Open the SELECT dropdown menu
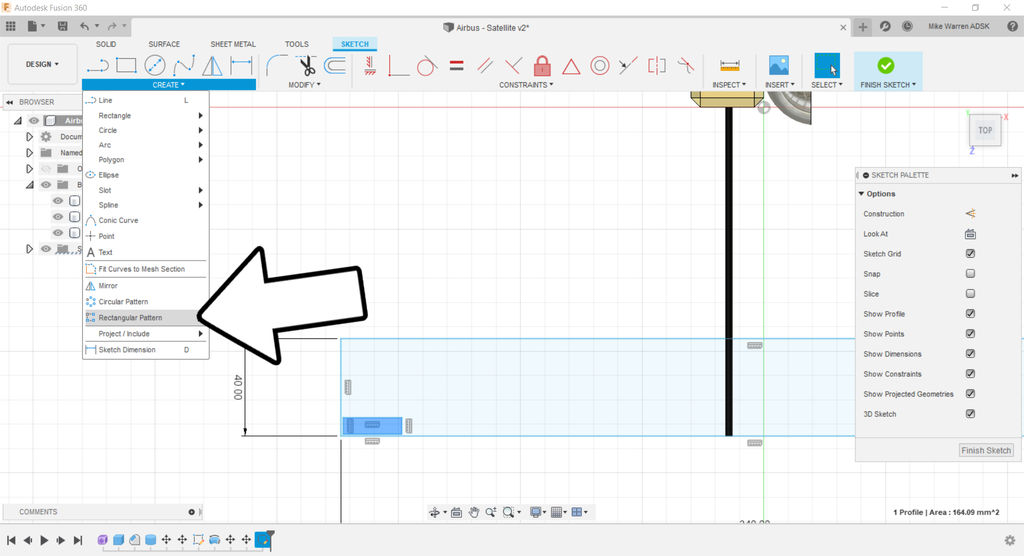Viewport: 1024px width, 556px height. click(x=827, y=85)
